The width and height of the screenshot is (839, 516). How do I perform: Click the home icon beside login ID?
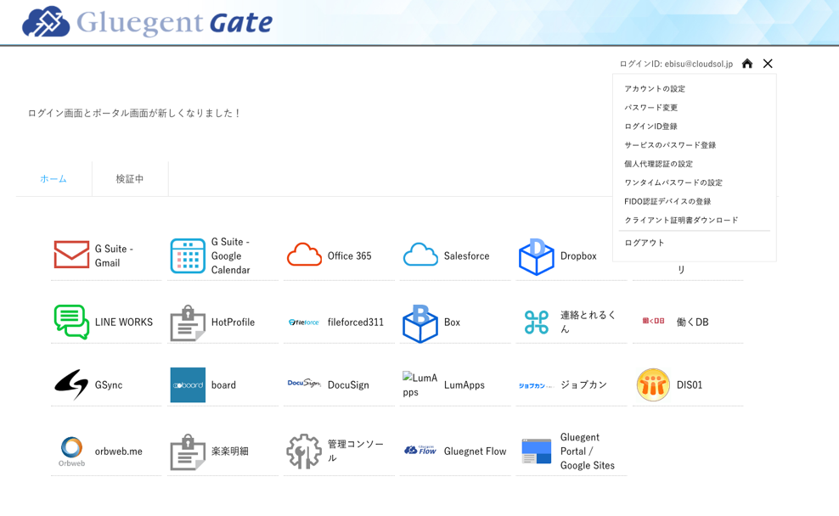tap(747, 63)
